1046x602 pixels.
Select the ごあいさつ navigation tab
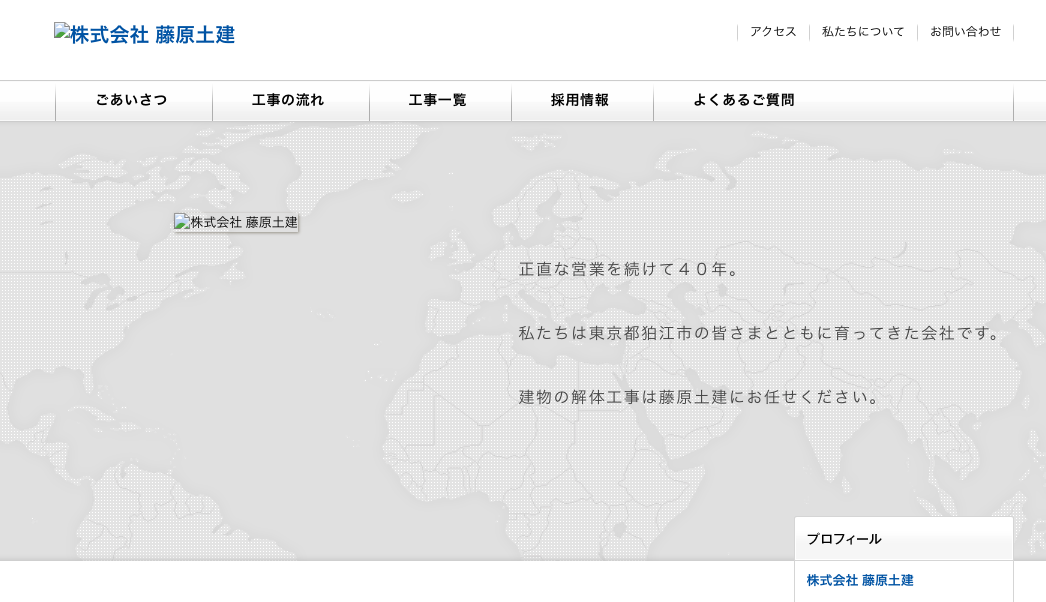pyautogui.click(x=133, y=101)
